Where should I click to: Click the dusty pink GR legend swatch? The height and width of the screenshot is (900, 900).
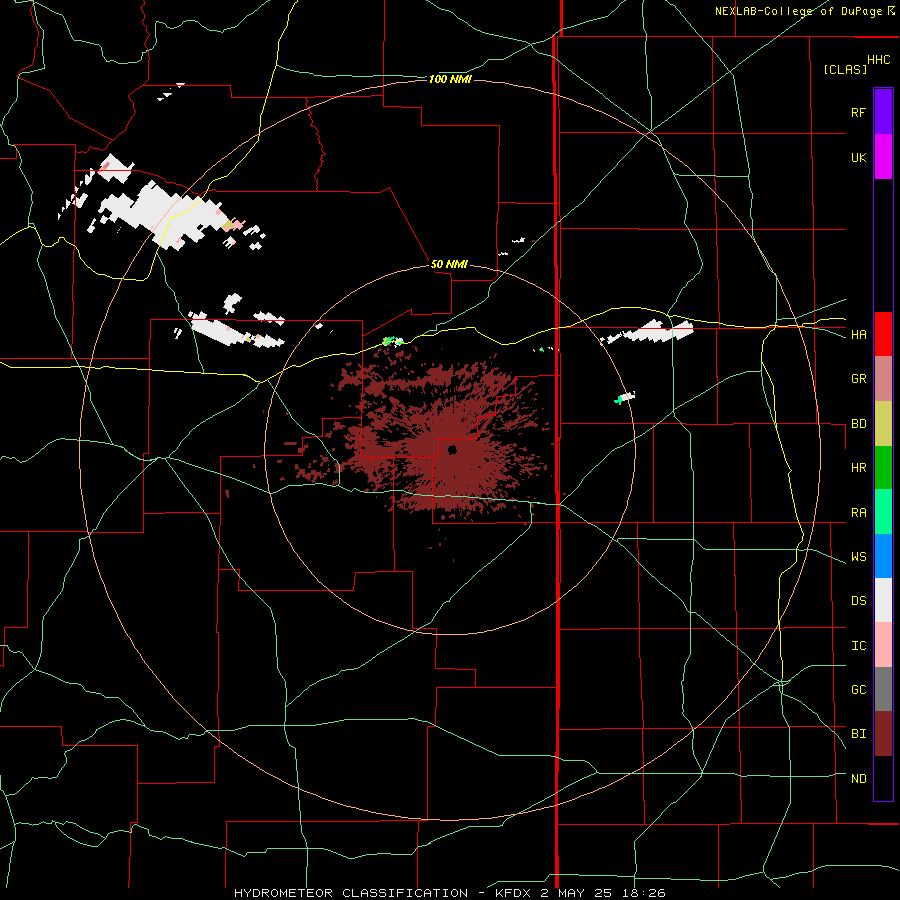(883, 379)
